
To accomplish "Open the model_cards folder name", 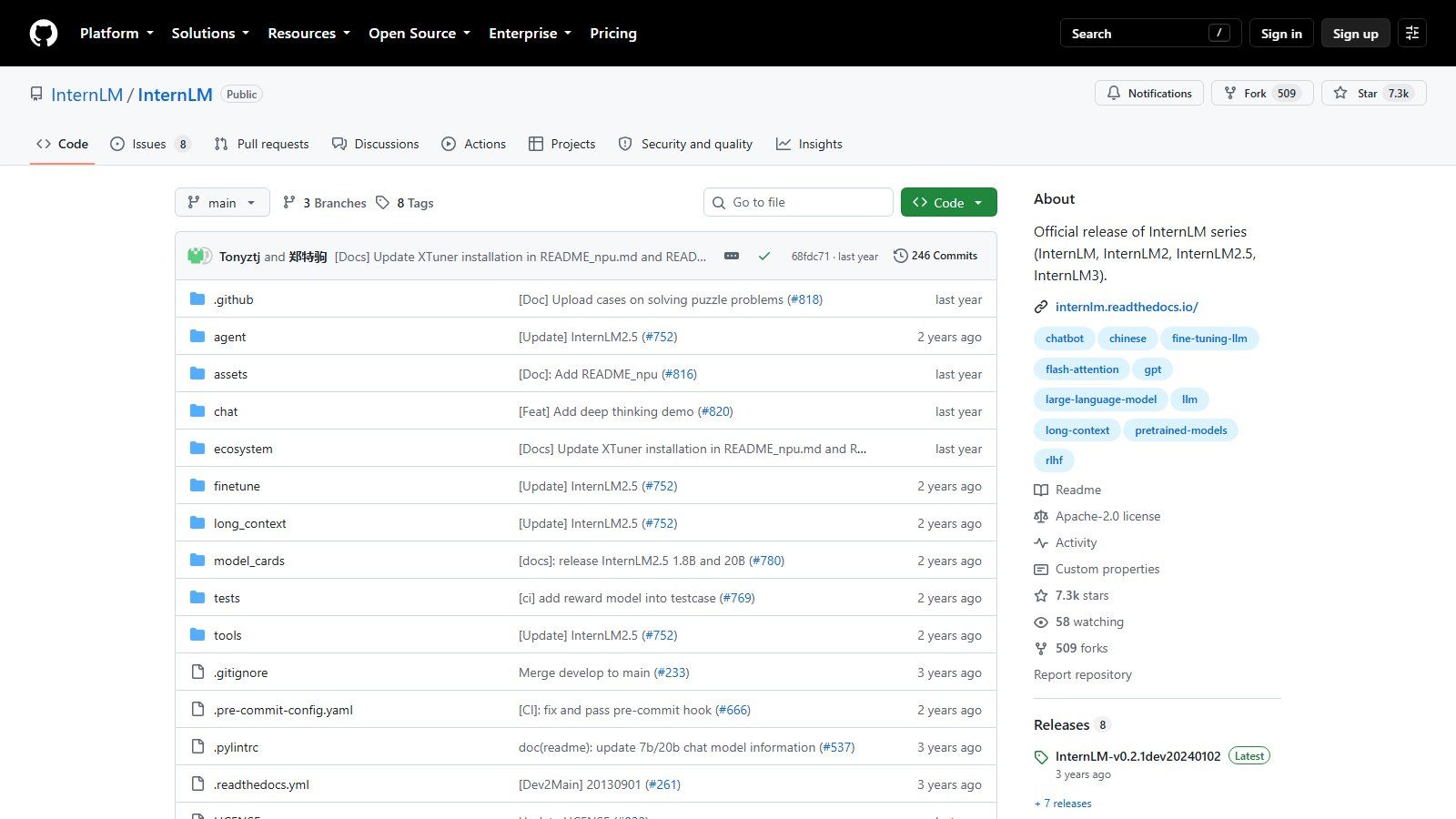I will tap(249, 561).
